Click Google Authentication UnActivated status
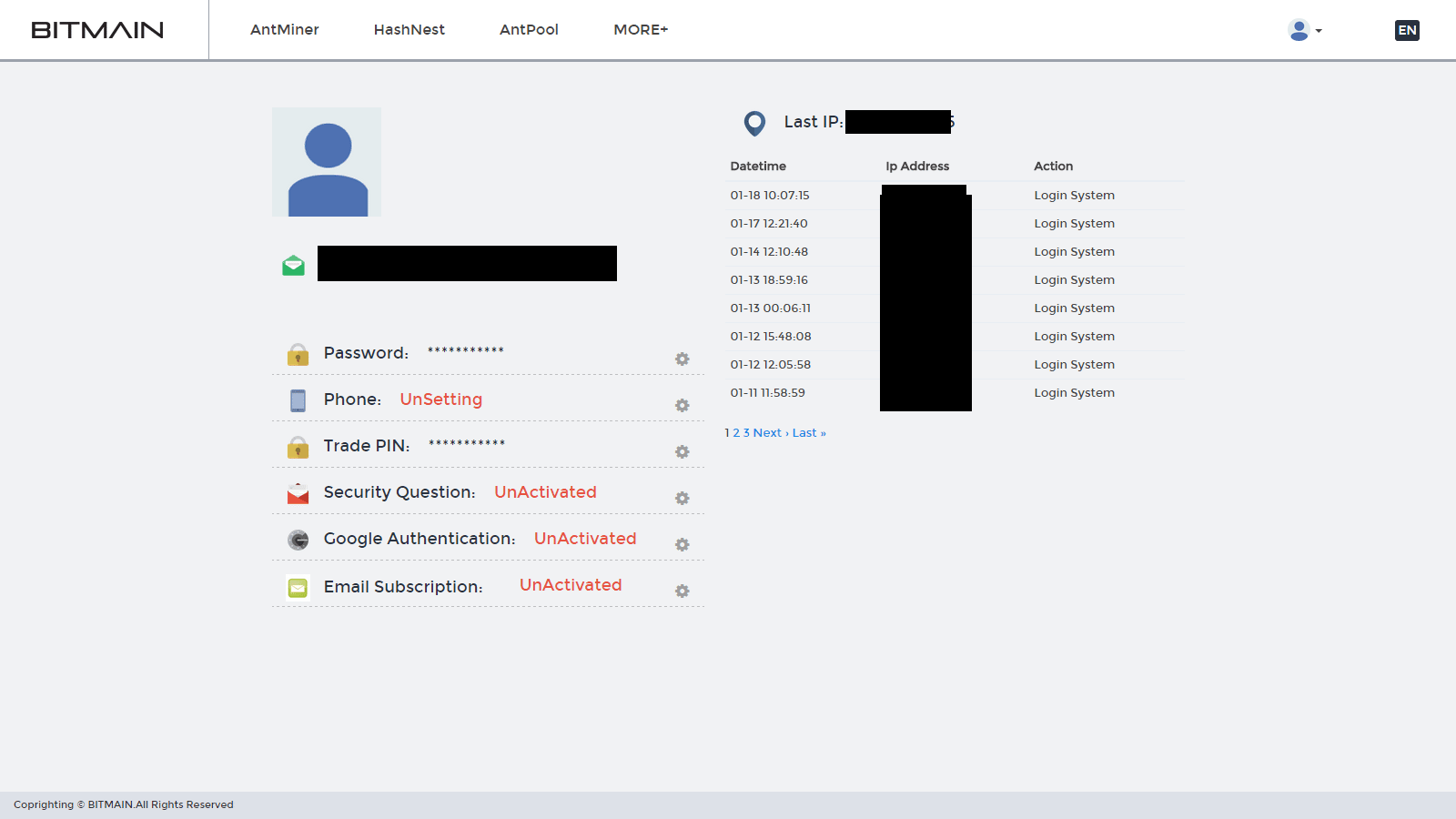The image size is (1456, 819). coord(585,539)
